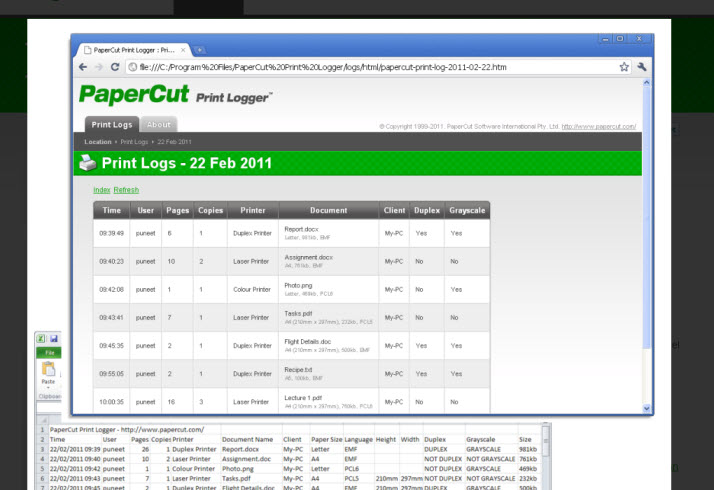Click the browser forward arrow
This screenshot has width=714, height=490.
click(x=99, y=67)
